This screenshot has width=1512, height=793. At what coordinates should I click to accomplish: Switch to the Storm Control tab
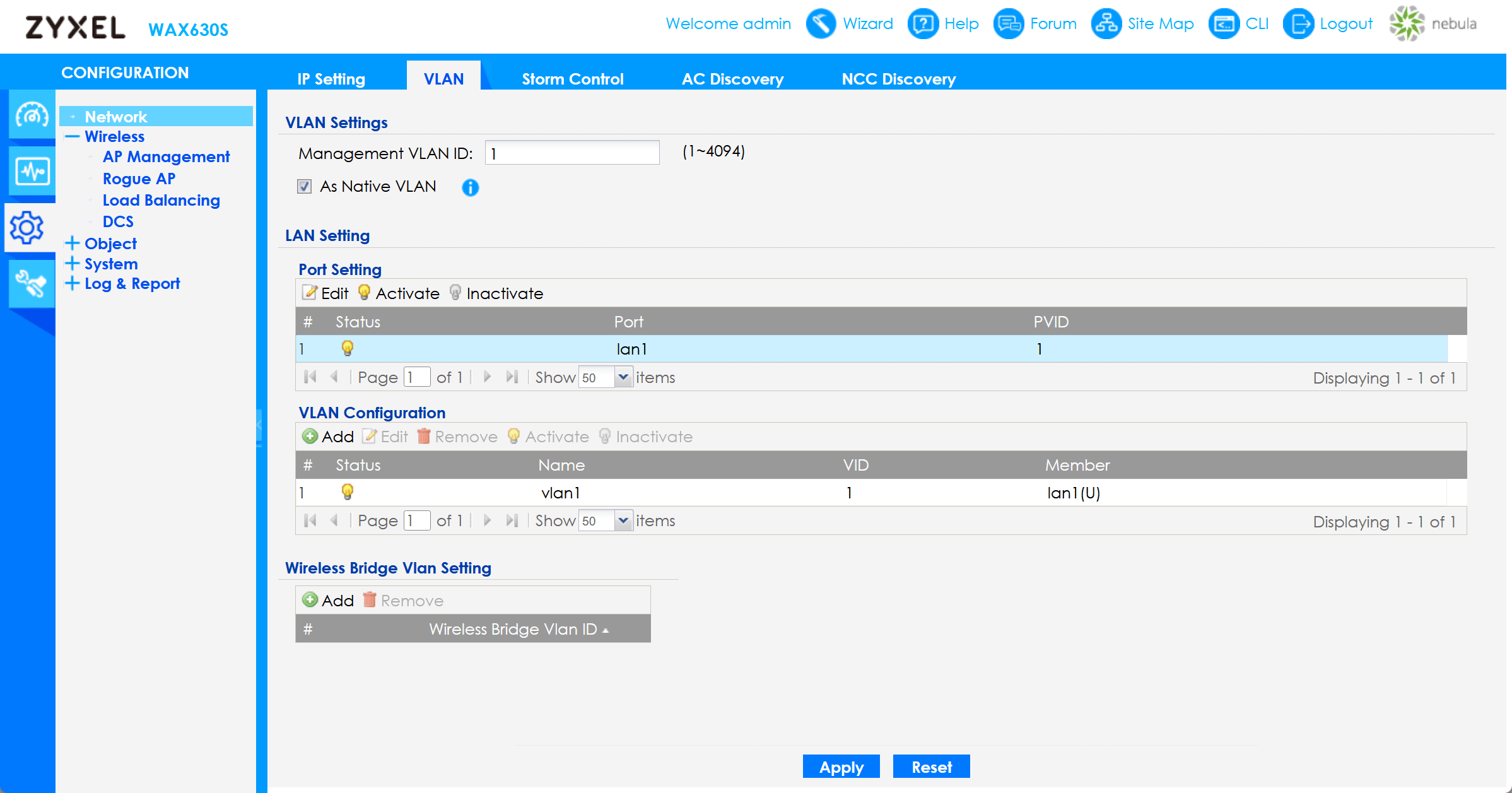coord(572,79)
